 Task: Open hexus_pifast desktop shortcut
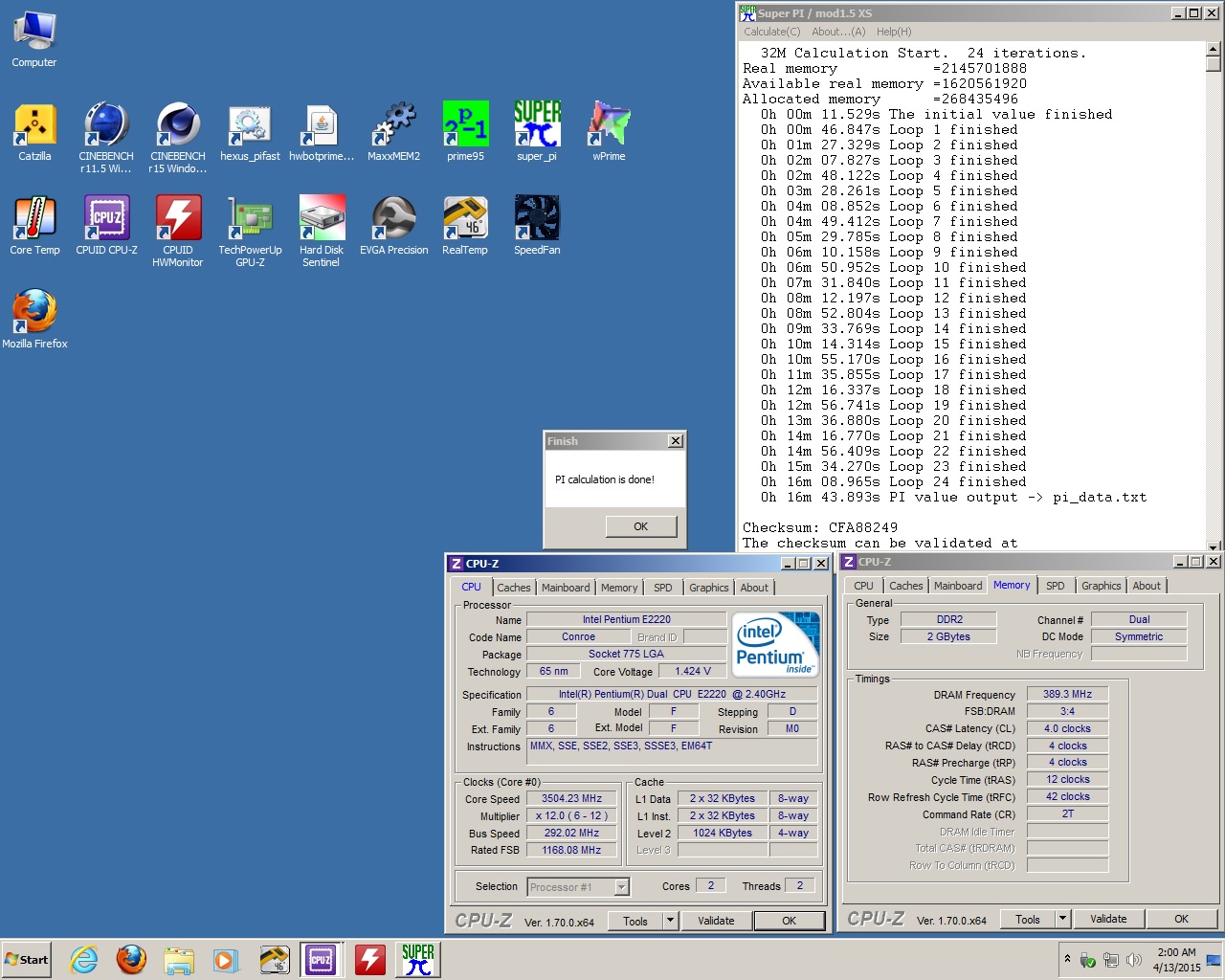point(250,132)
